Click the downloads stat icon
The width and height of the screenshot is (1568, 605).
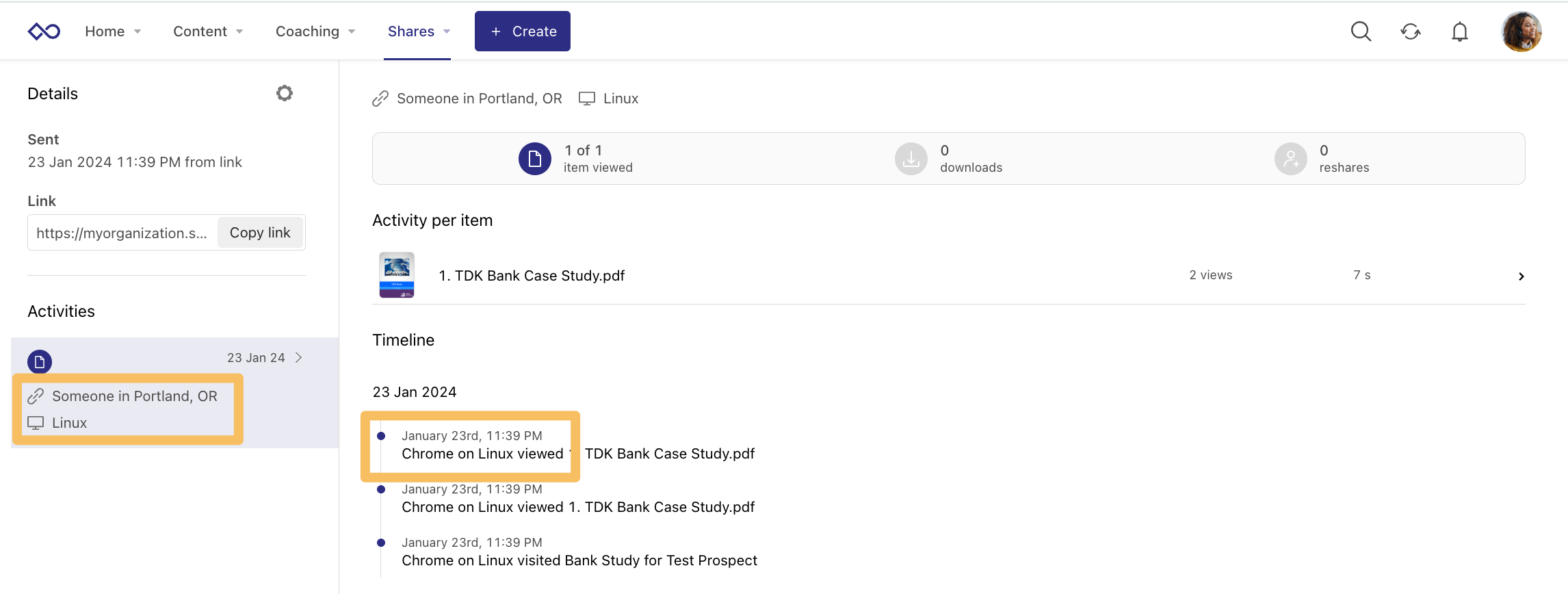pos(911,159)
